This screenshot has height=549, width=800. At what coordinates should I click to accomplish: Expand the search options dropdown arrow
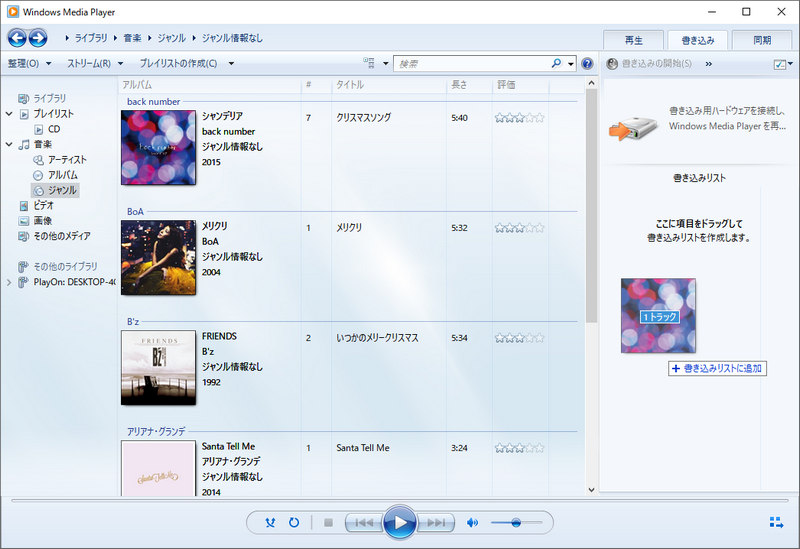(x=571, y=64)
